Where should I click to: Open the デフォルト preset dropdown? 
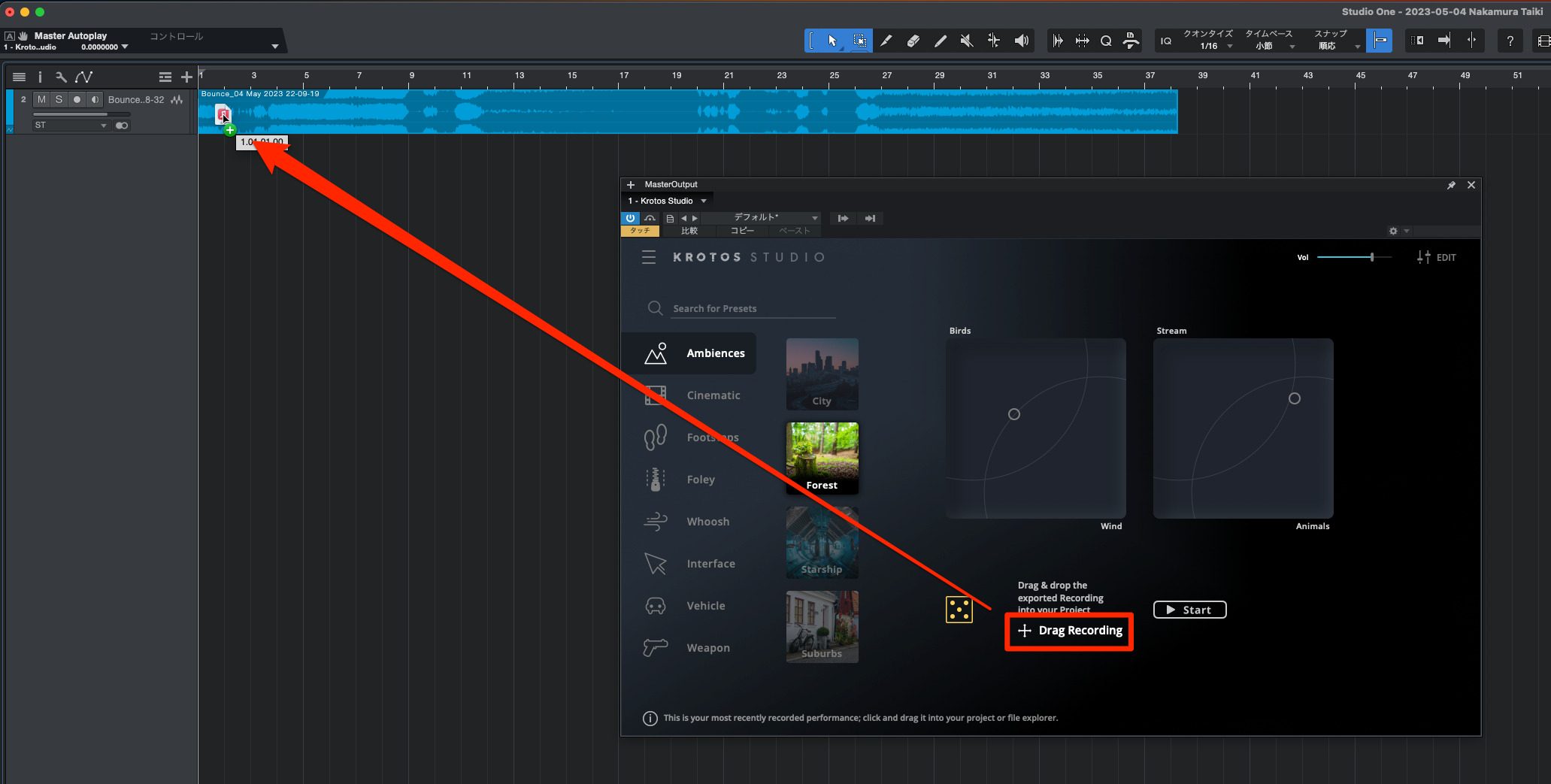(x=761, y=218)
